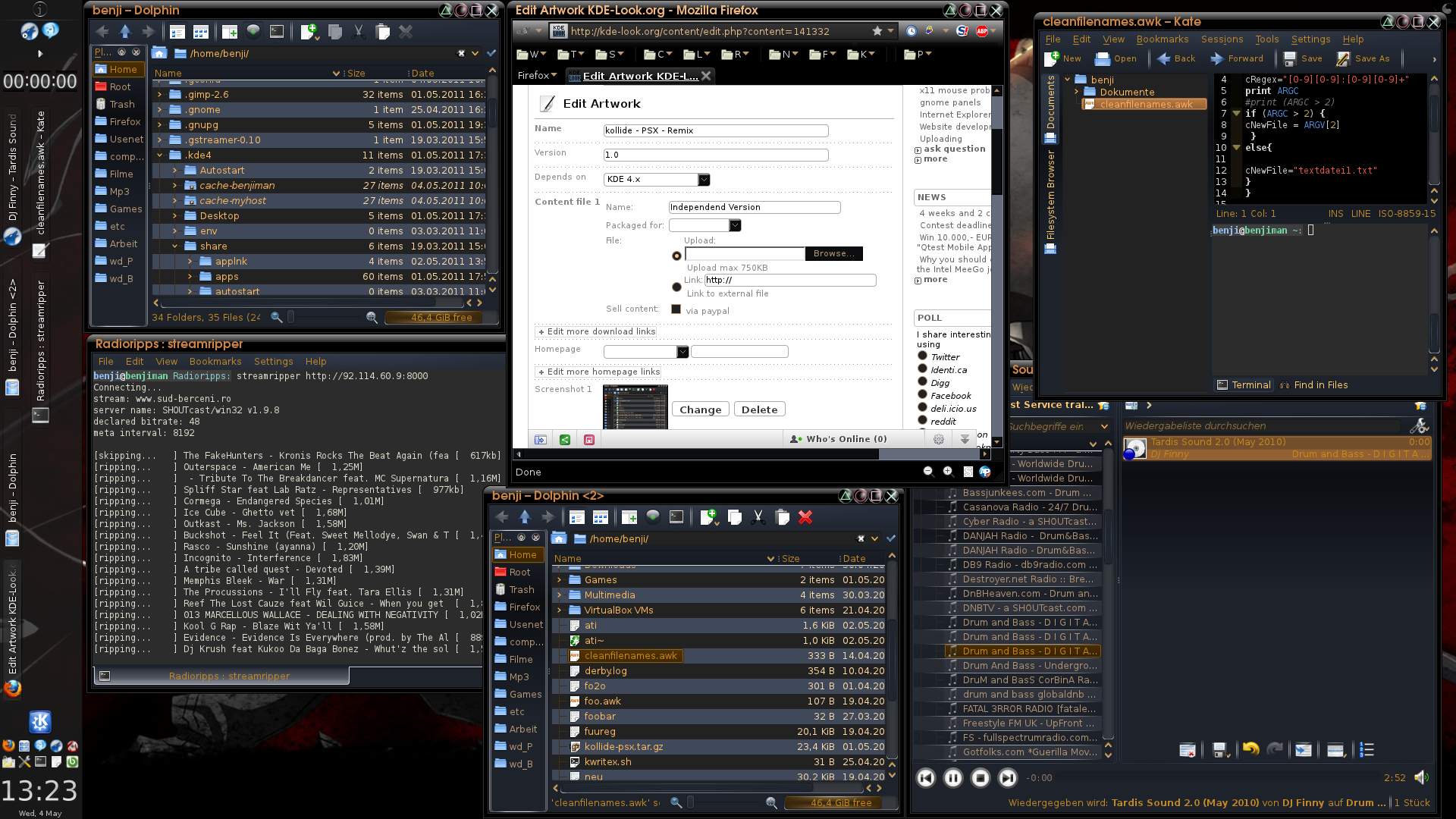Click Firefox icon in the left panel

click(12, 689)
